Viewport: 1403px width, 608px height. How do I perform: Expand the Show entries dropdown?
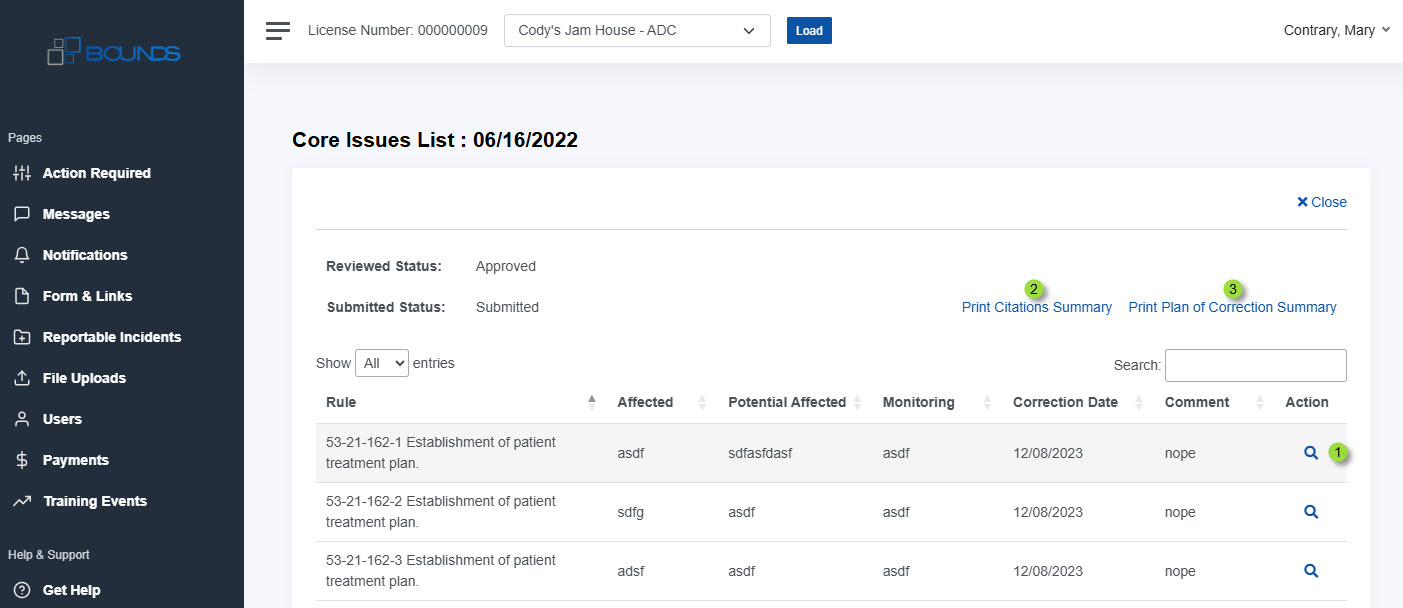(x=381, y=363)
